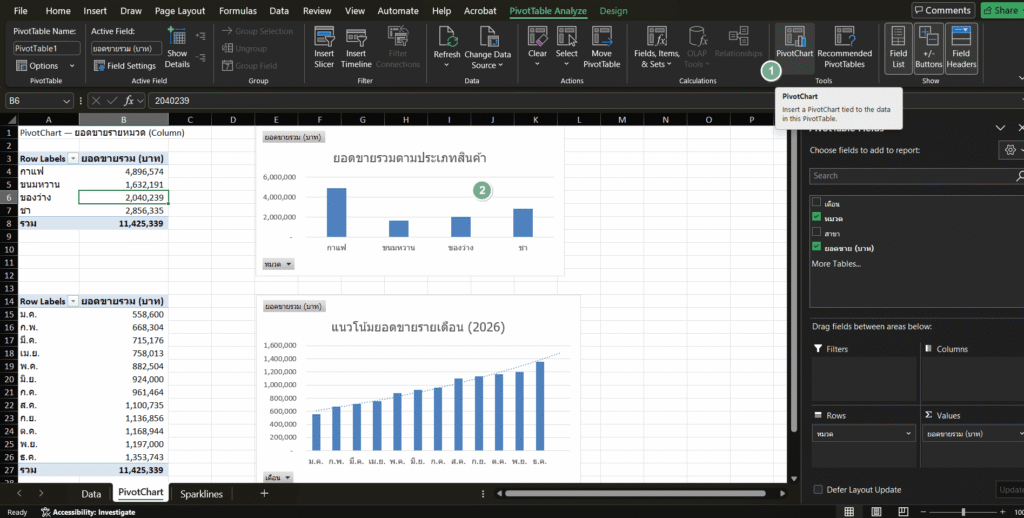Open the Comments button
Image resolution: width=1024 pixels, height=518 pixels.
943,10
